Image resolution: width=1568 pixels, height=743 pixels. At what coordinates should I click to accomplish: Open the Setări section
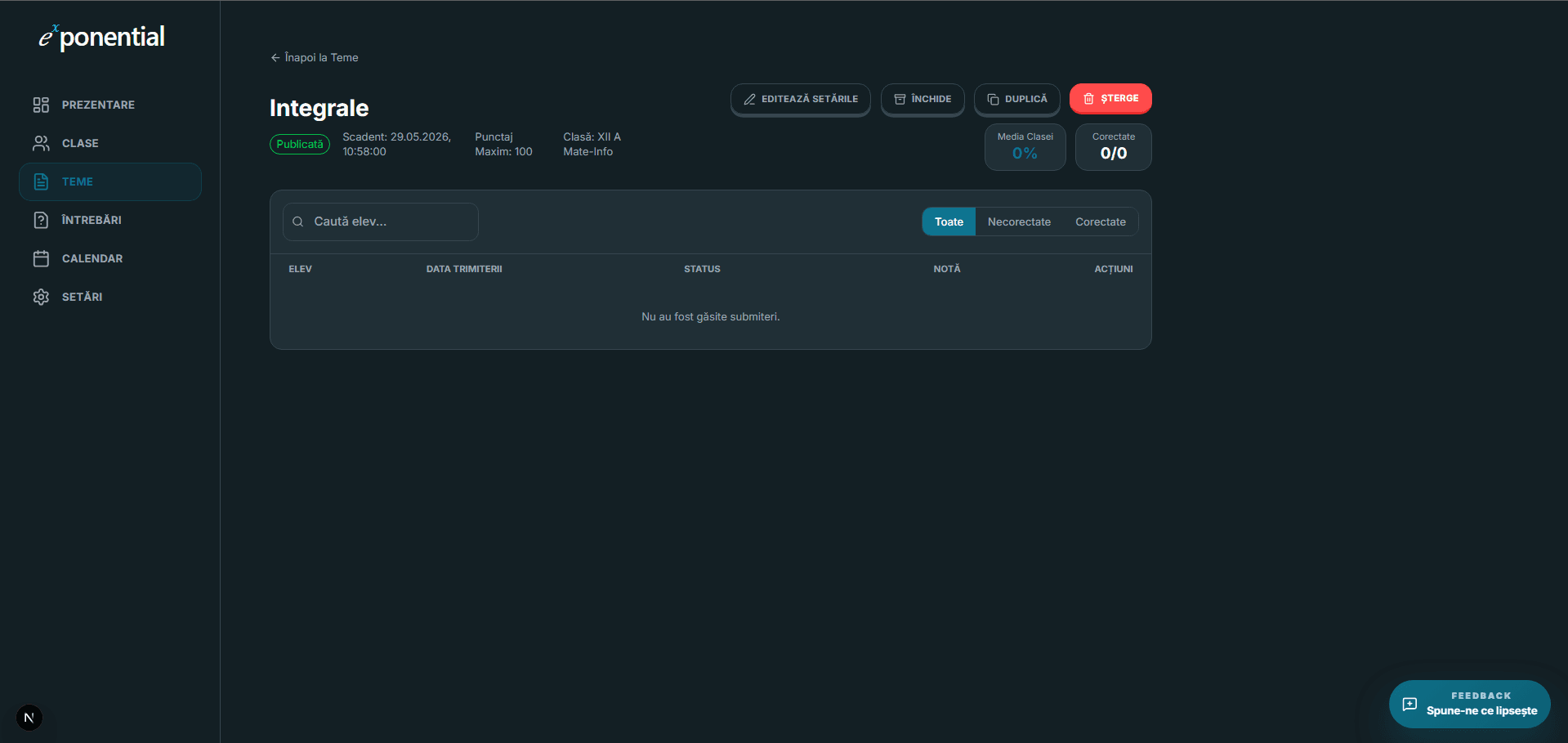(x=110, y=297)
